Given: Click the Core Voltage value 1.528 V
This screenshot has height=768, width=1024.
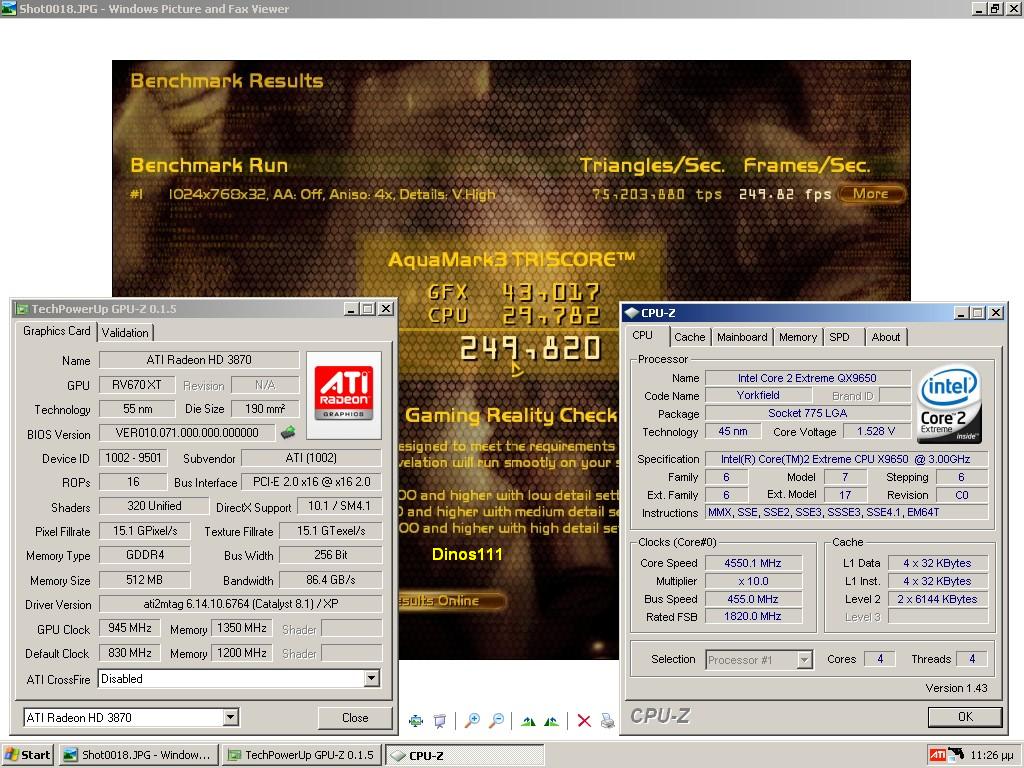Looking at the screenshot, I should 876,431.
